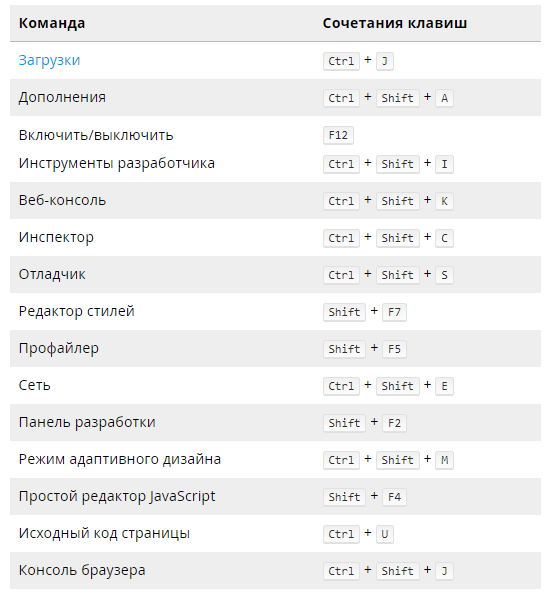This screenshot has height=601, width=545.
Task: Click the U key for Исходный код страницы
Action: click(385, 534)
